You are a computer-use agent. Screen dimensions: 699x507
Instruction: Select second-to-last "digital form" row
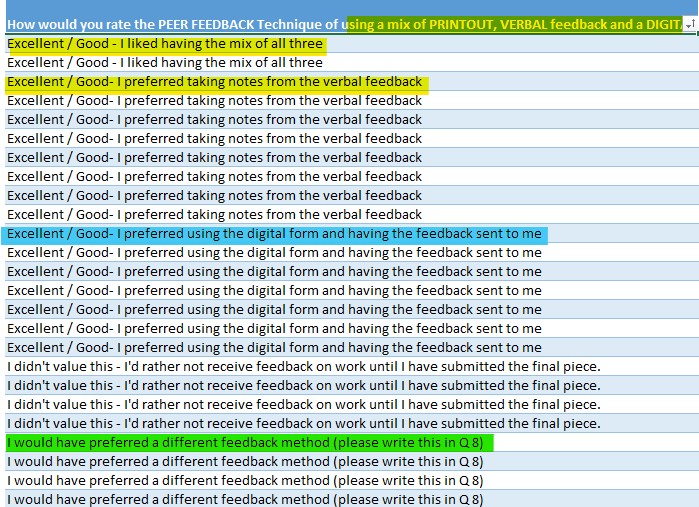click(x=274, y=328)
